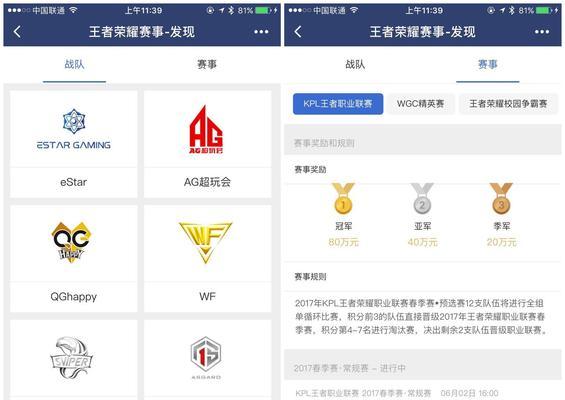Switch to 战队 tab on right screen
565x400 pixels.
coord(355,65)
